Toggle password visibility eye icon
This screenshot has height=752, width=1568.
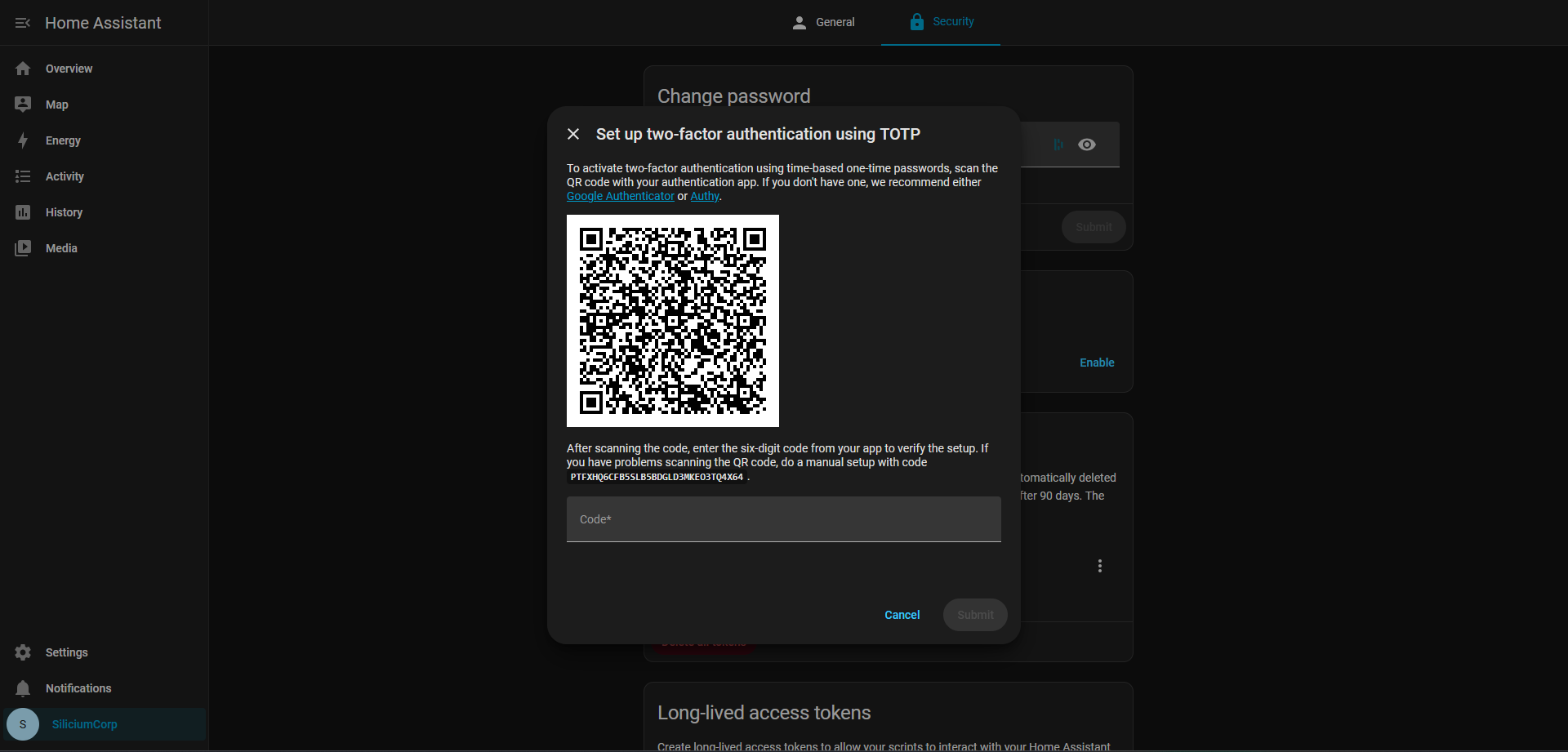[1087, 145]
